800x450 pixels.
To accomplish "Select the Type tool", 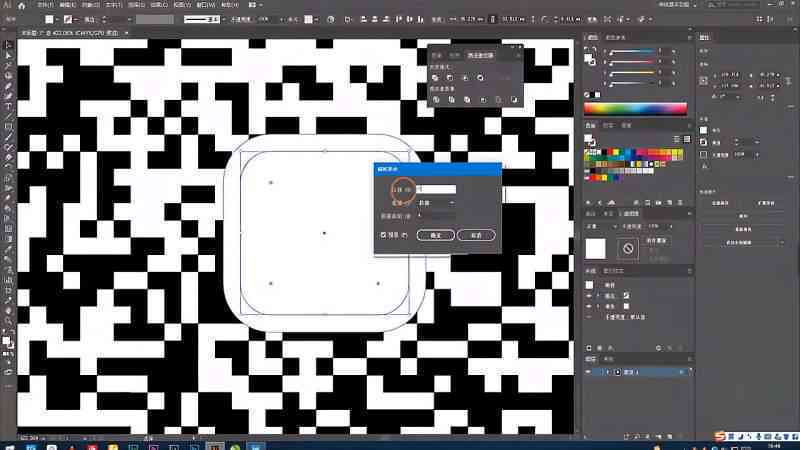I will [x=8, y=106].
